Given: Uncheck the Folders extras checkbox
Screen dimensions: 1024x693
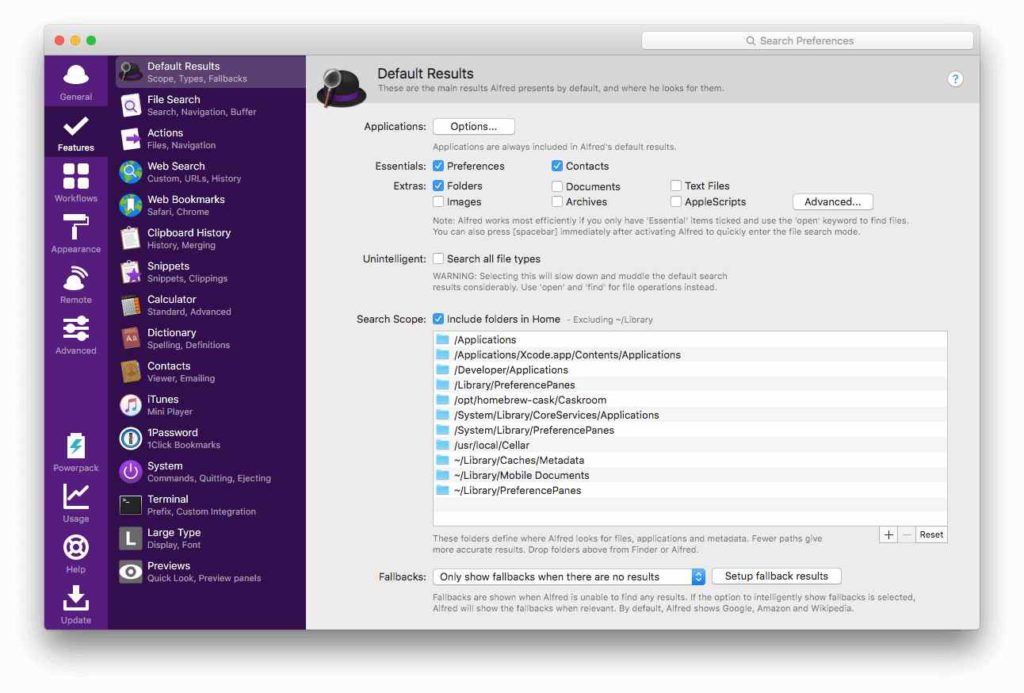Looking at the screenshot, I should pos(438,185).
